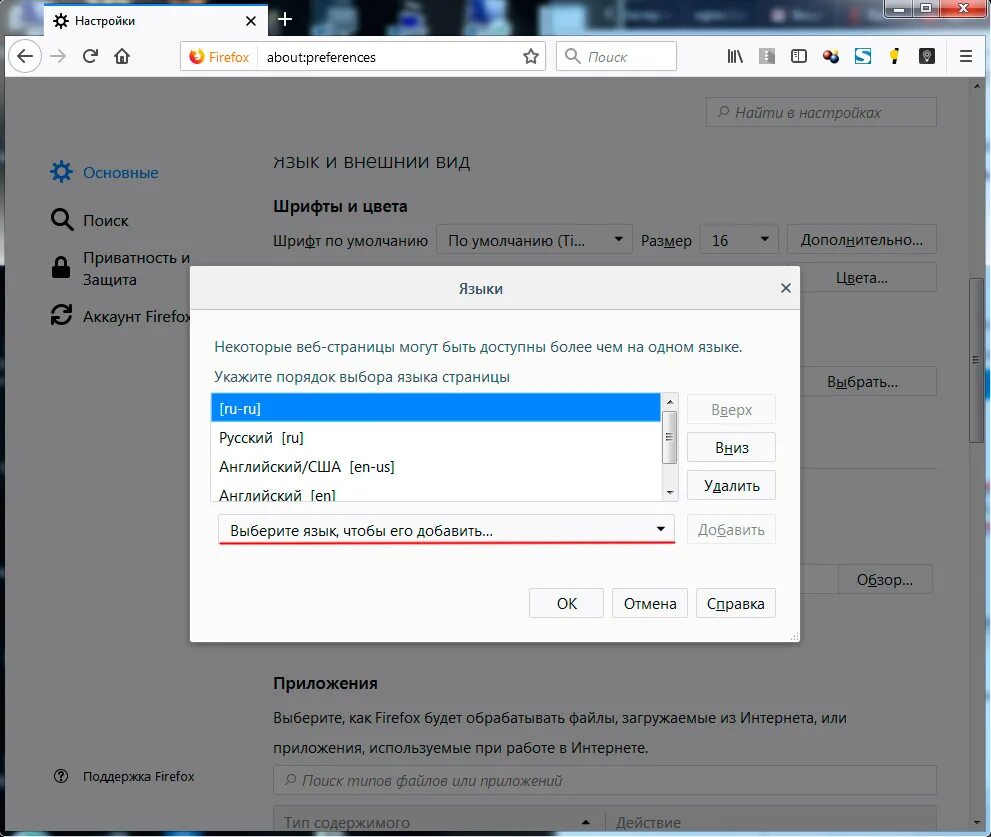Focus the about:preferences address bar

click(x=390, y=56)
